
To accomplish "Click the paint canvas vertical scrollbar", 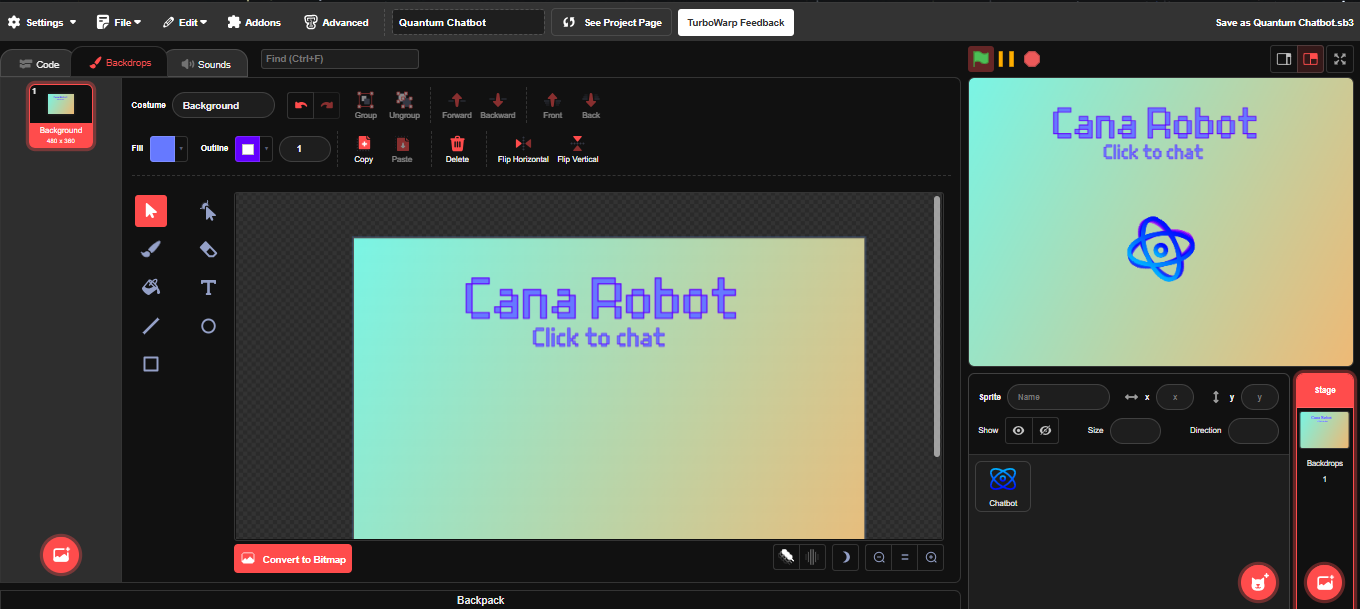I will pos(937,326).
